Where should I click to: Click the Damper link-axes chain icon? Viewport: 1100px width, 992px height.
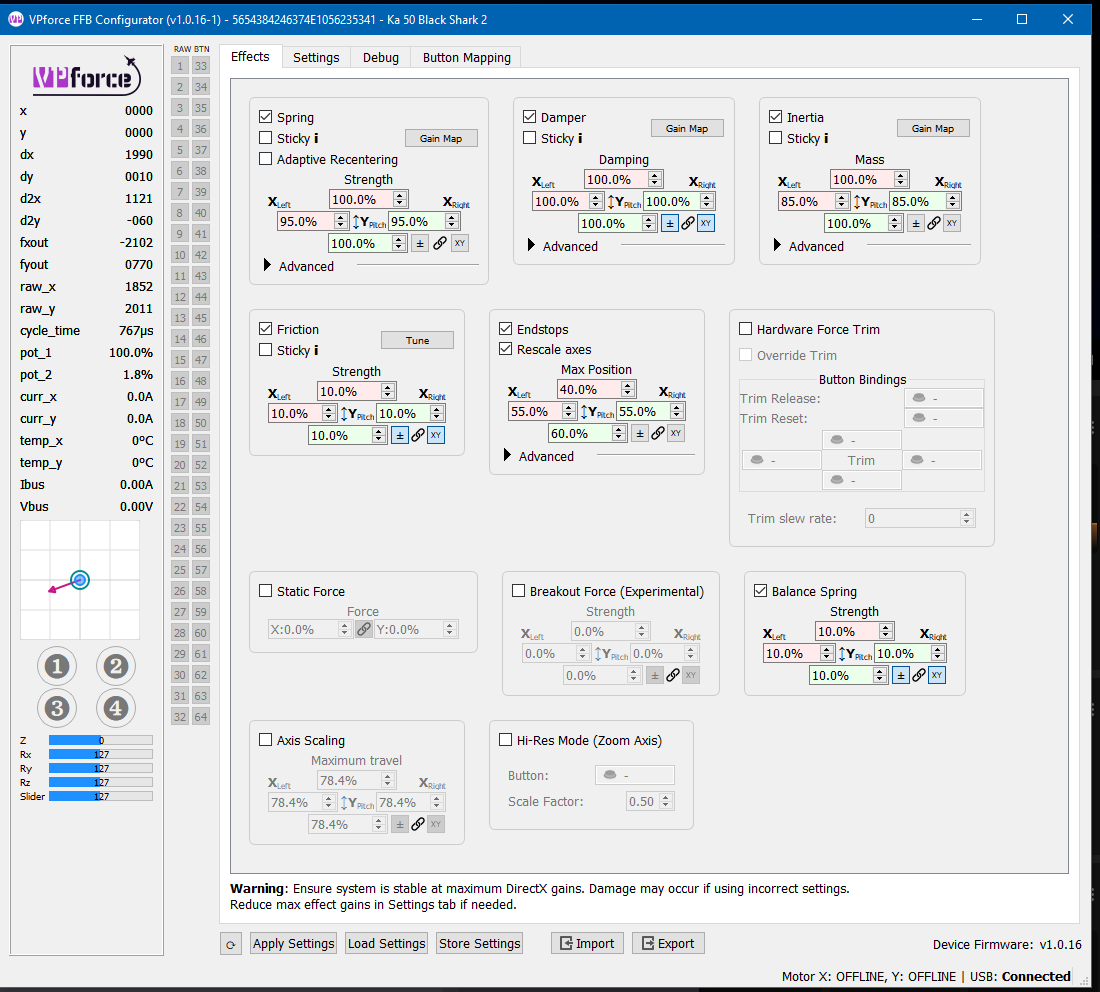(688, 224)
